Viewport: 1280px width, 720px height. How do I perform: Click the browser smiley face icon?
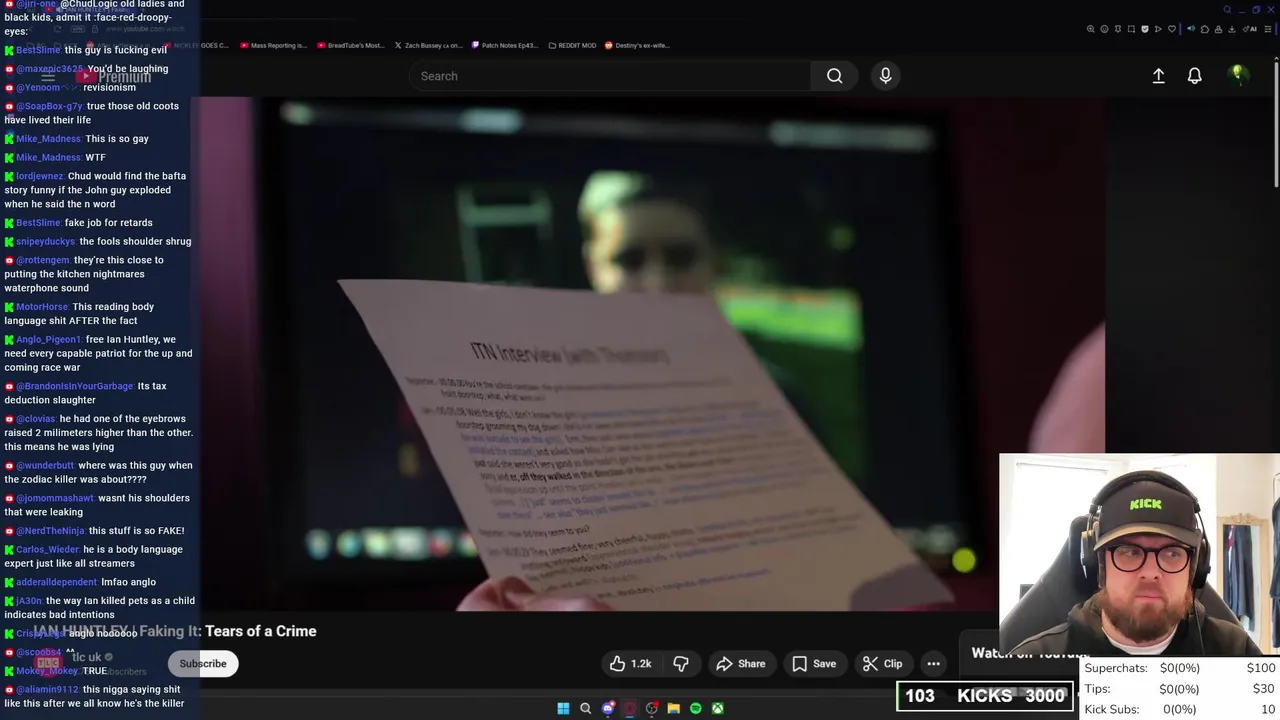click(1104, 29)
